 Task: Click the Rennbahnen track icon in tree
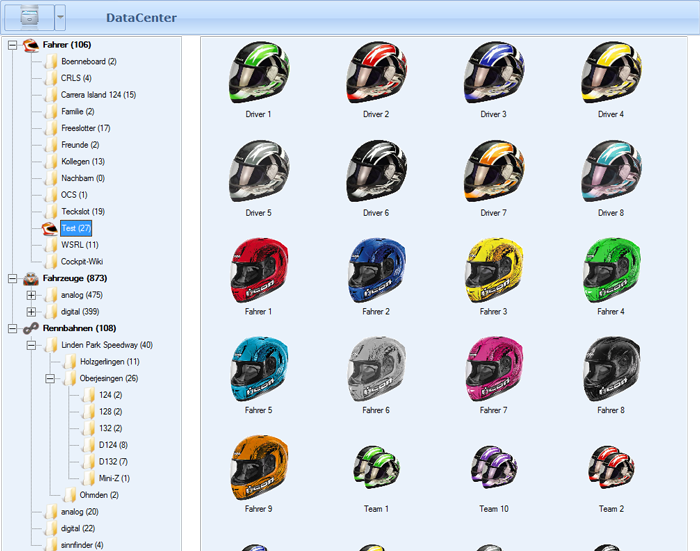[31, 328]
